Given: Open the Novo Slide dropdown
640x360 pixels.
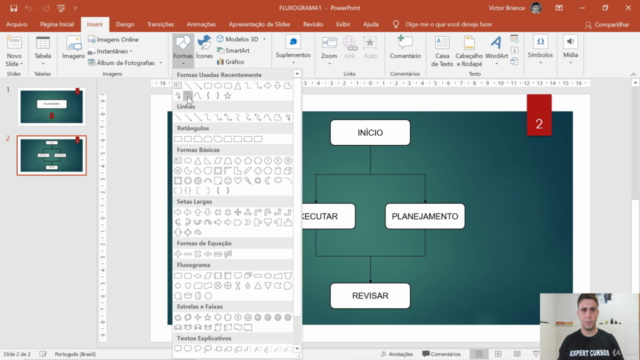Looking at the screenshot, I should 14,60.
